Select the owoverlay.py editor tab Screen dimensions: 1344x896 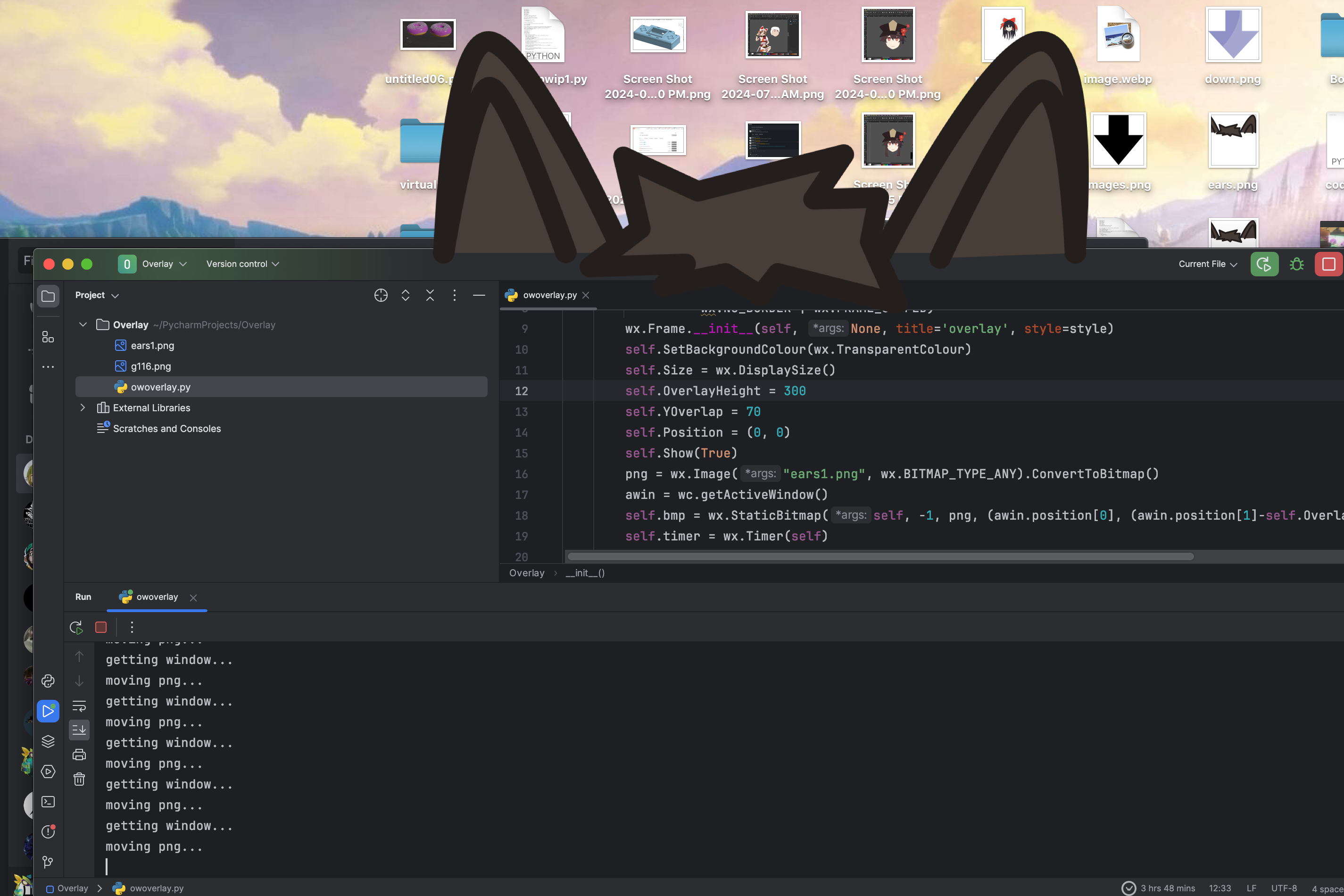point(549,295)
